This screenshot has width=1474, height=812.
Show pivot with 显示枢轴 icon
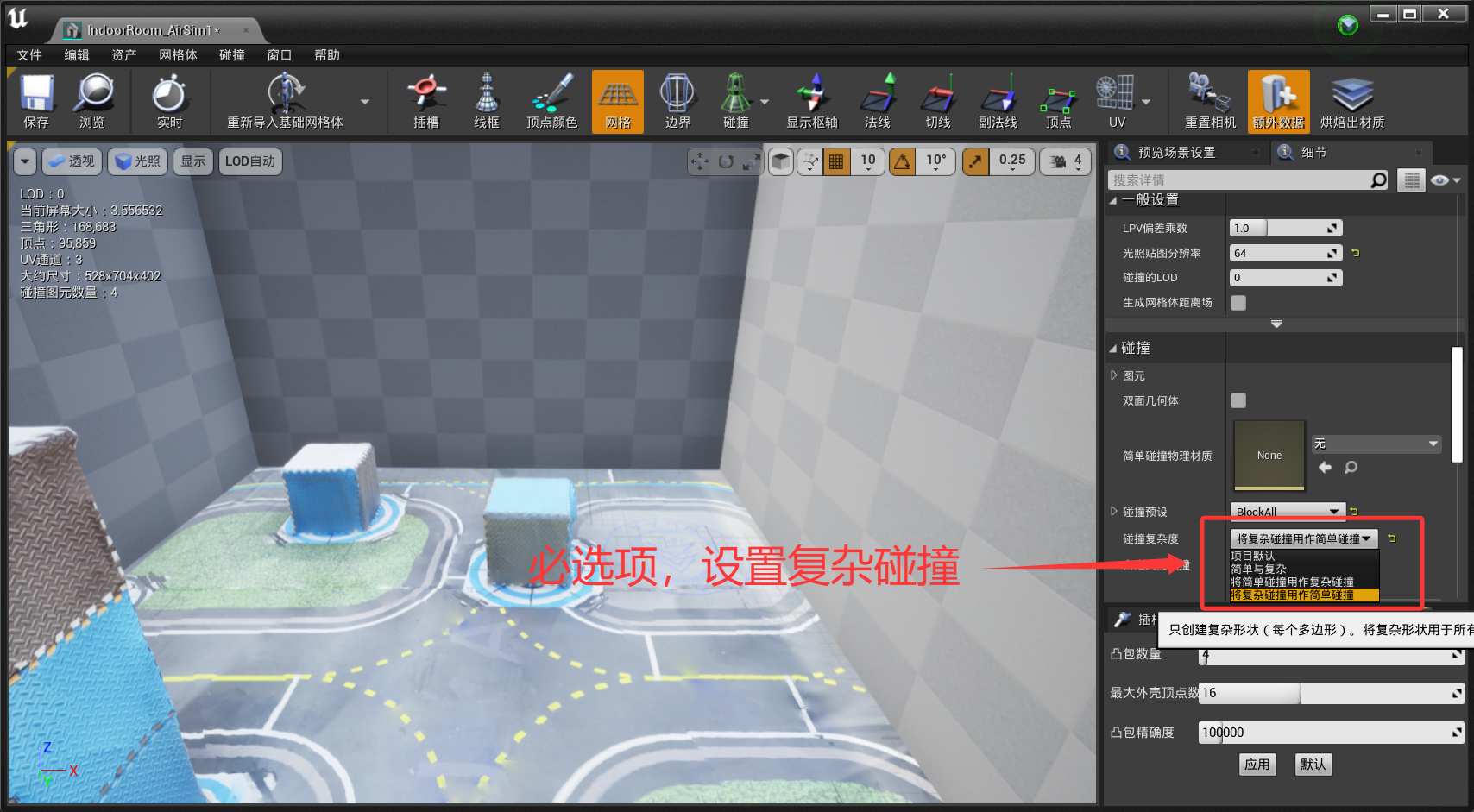(812, 101)
